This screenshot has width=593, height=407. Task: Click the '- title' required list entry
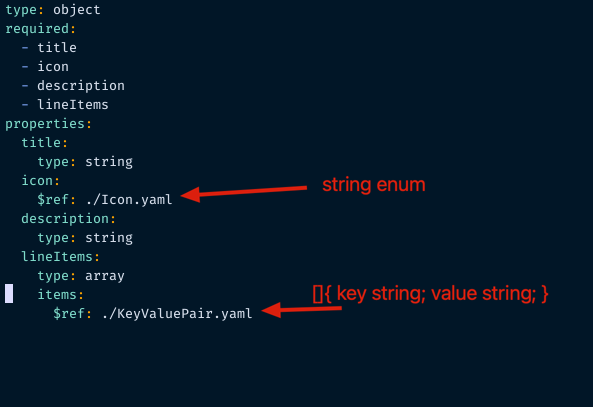(x=49, y=48)
